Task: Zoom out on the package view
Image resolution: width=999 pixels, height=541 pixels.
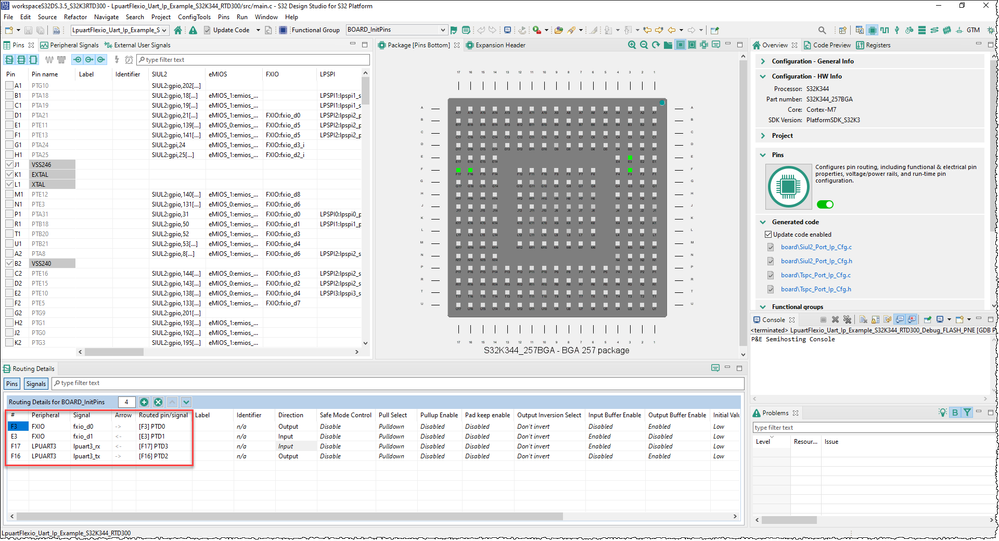Action: click(x=645, y=45)
